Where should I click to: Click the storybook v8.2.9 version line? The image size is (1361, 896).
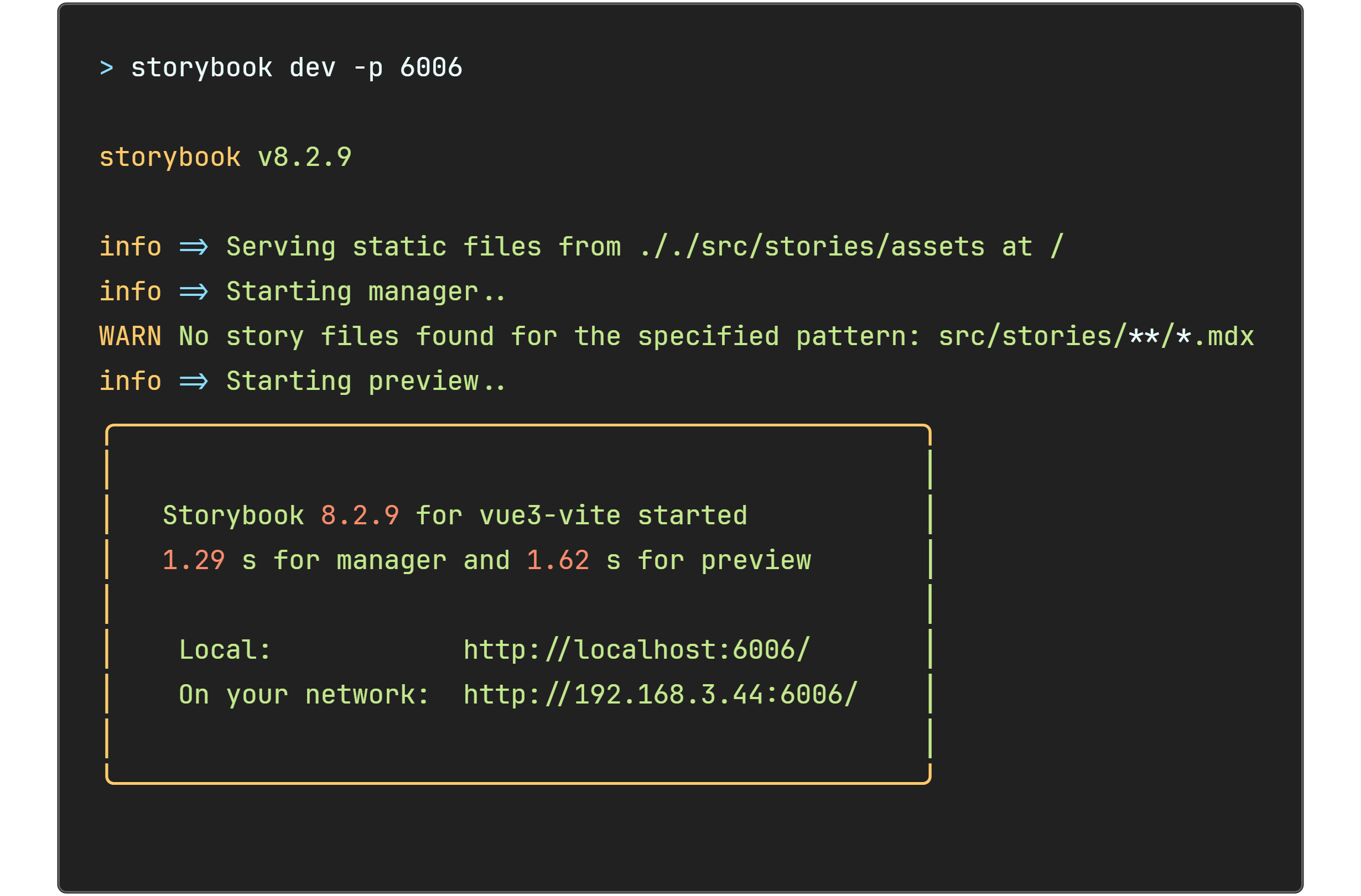pyautogui.click(x=225, y=158)
